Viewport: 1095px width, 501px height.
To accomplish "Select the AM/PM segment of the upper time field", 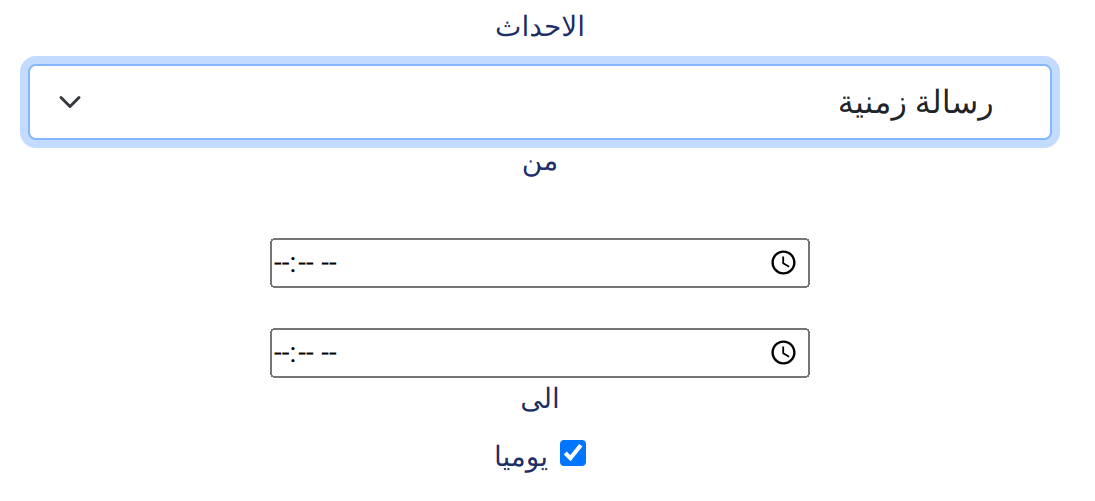I will tap(329, 263).
